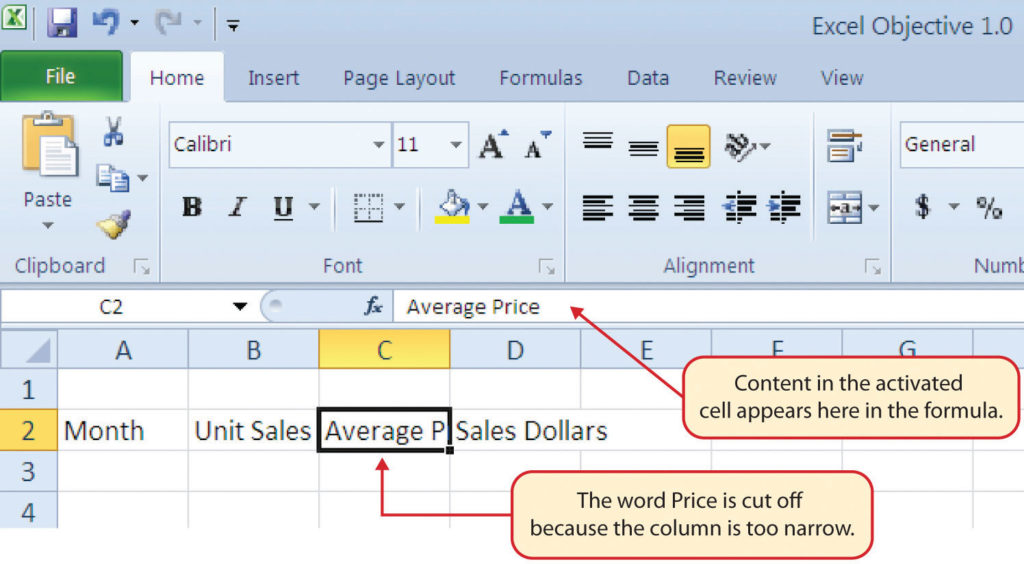The width and height of the screenshot is (1024, 564).
Task: Open the font size 11 dropdown
Action: pos(455,144)
